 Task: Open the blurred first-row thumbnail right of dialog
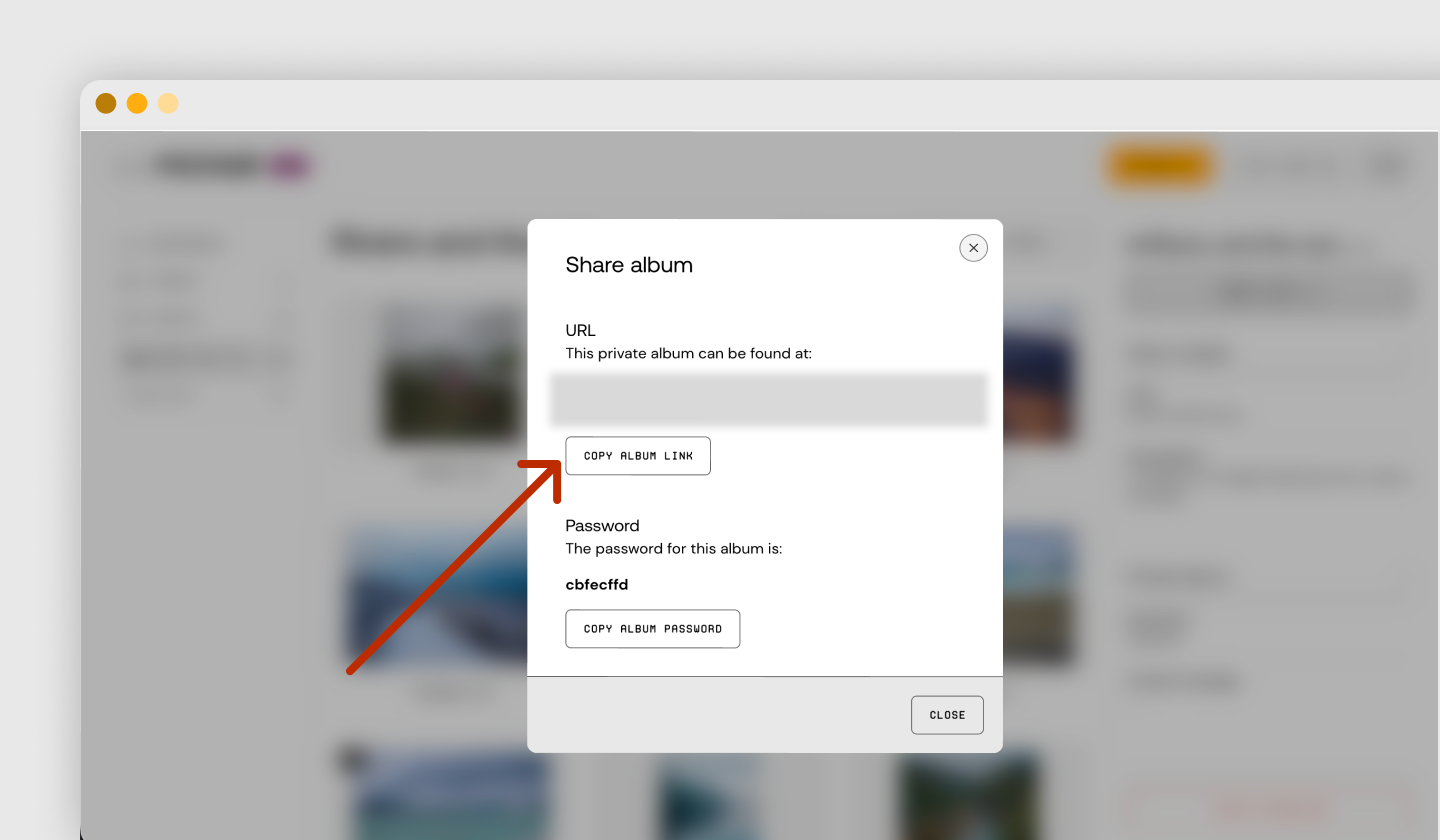click(x=1039, y=375)
